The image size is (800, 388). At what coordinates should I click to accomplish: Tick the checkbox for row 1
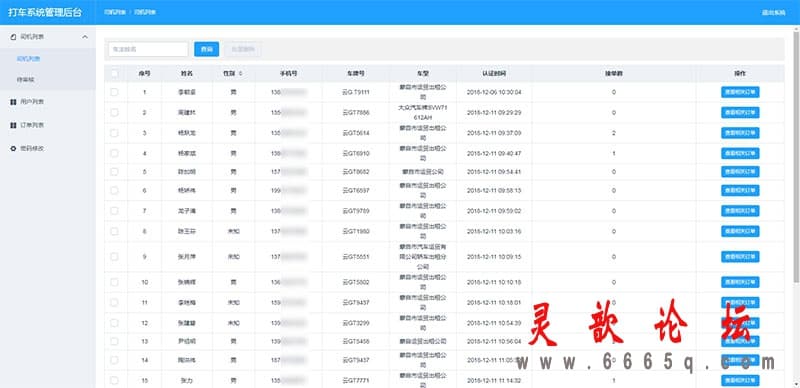coord(114,92)
